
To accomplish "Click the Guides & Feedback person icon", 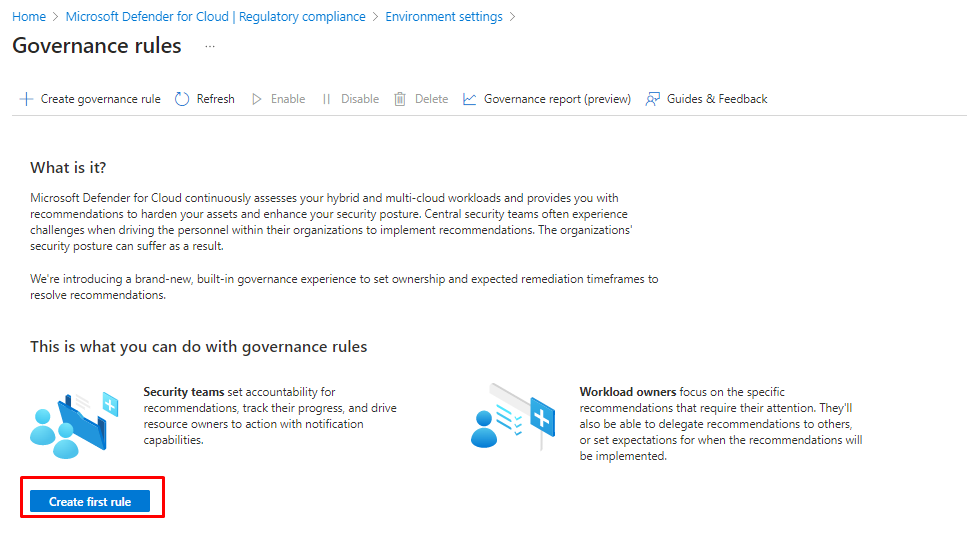I will click(x=653, y=99).
